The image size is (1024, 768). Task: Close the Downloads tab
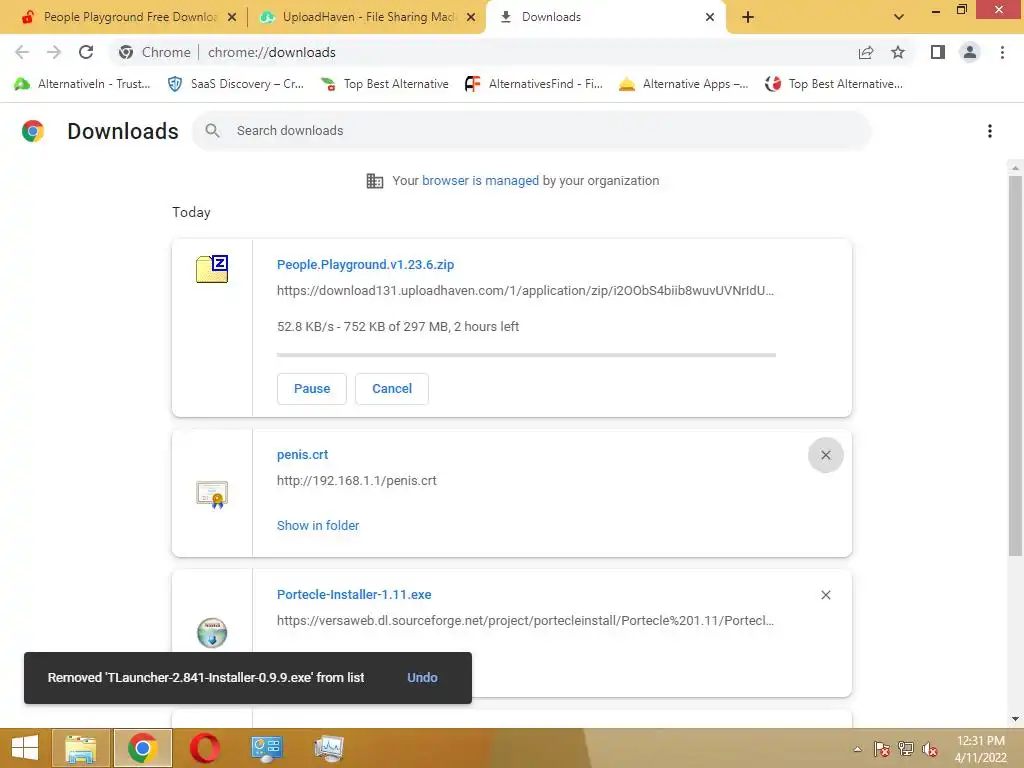710,17
